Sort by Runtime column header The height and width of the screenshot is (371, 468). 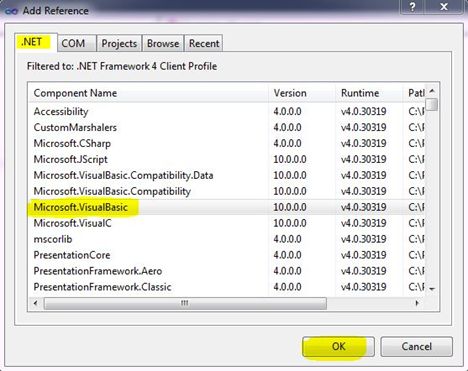(369, 93)
